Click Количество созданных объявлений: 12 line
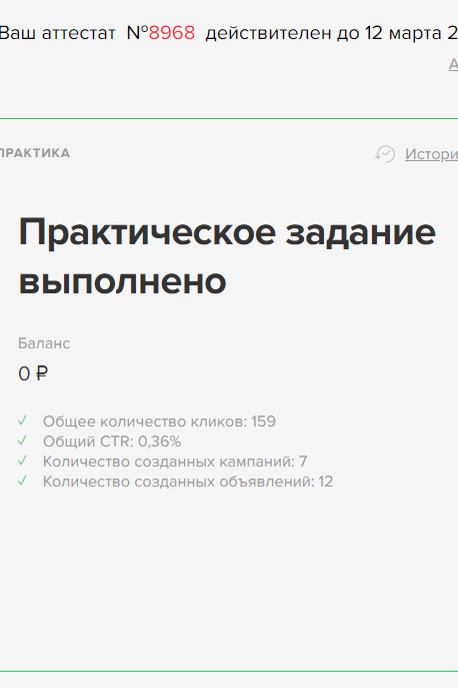 point(188,482)
